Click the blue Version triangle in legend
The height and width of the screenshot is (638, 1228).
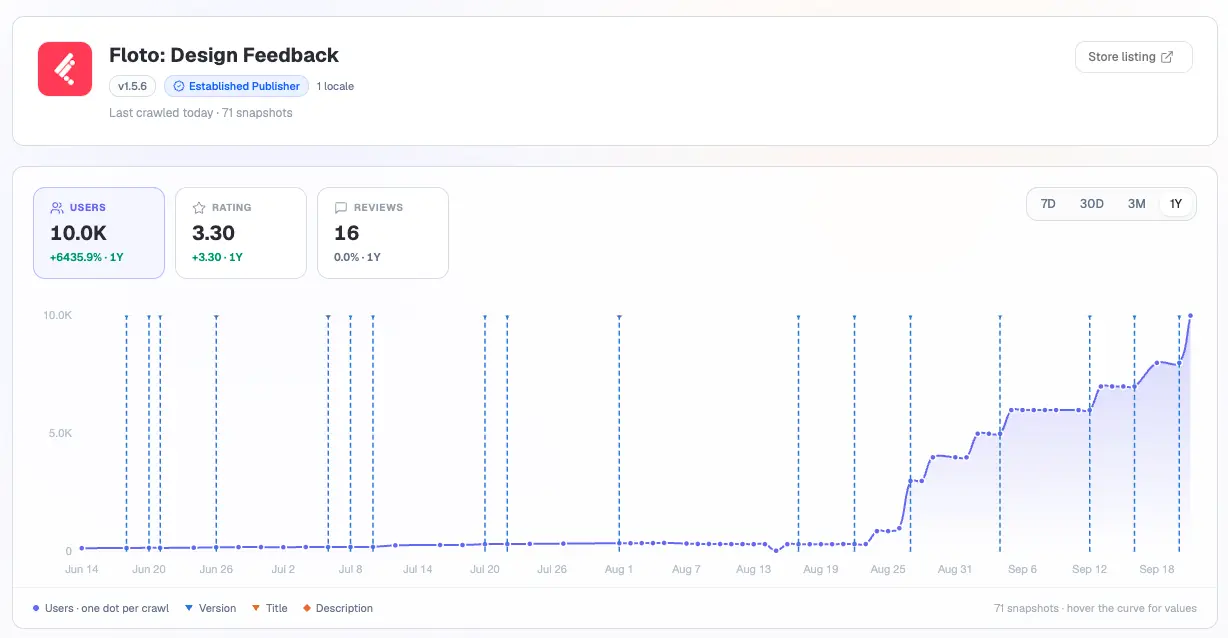coord(188,608)
